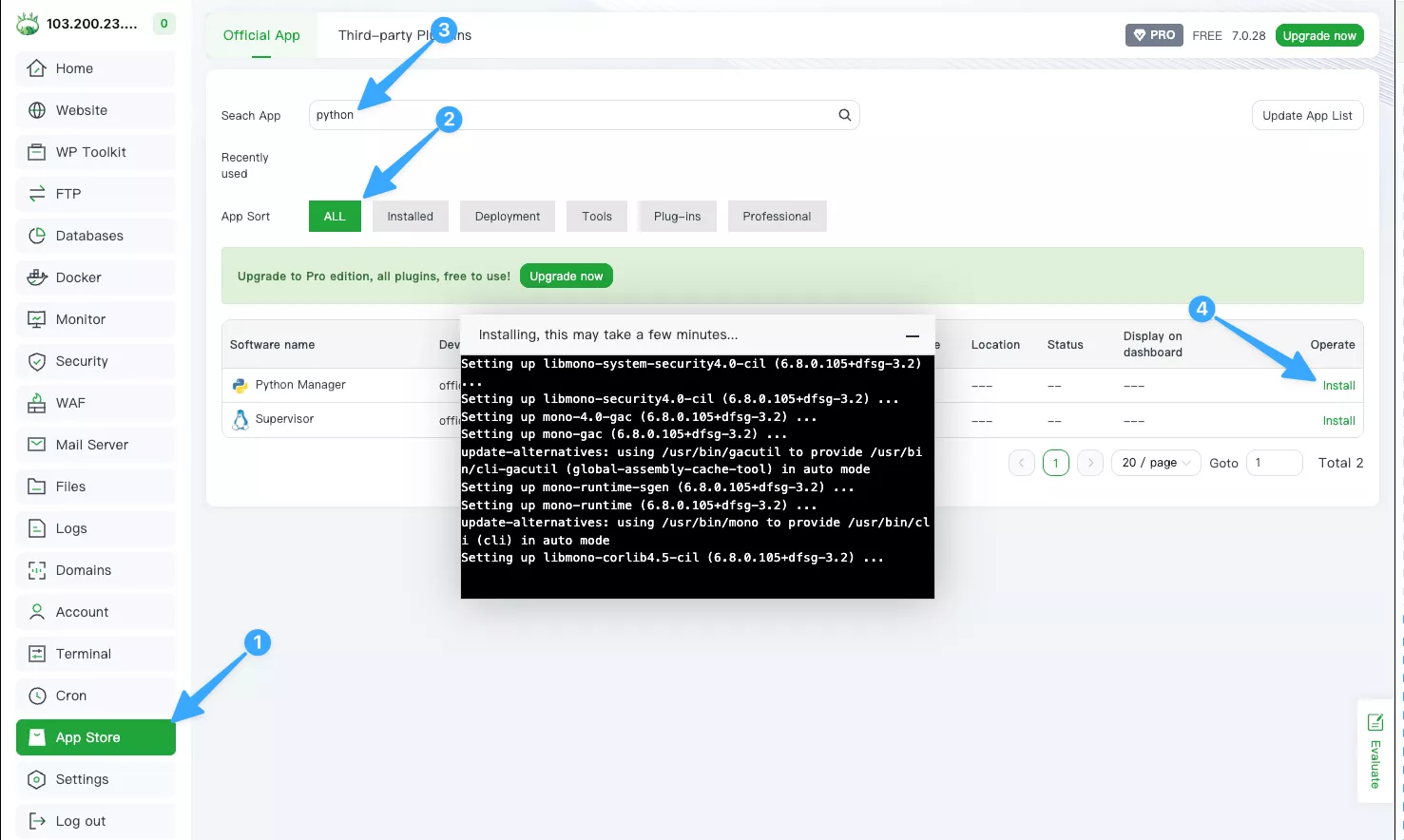The image size is (1404, 840).
Task: Select the Professional filter
Action: 777,216
